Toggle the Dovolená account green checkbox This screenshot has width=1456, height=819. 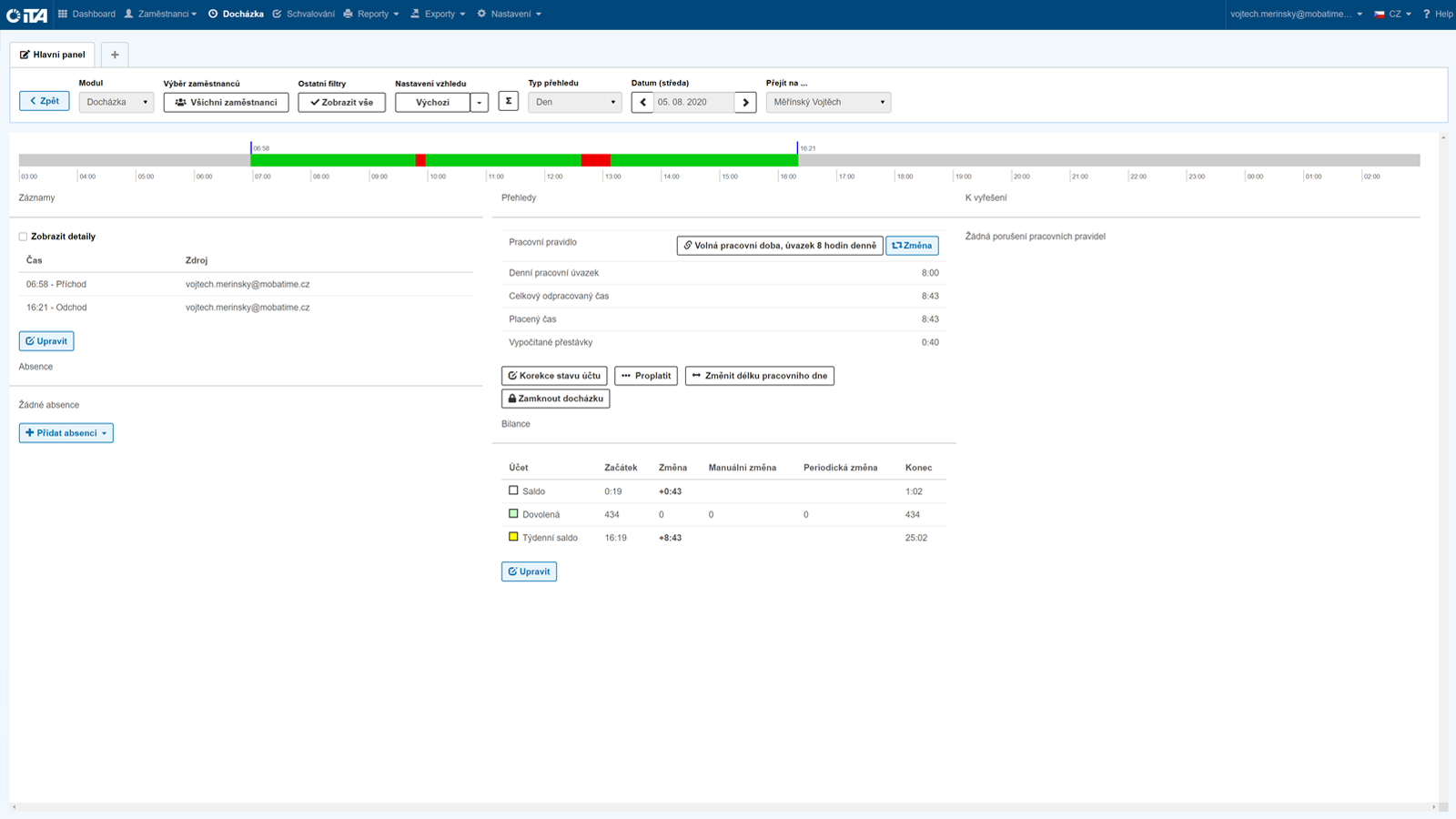513,514
